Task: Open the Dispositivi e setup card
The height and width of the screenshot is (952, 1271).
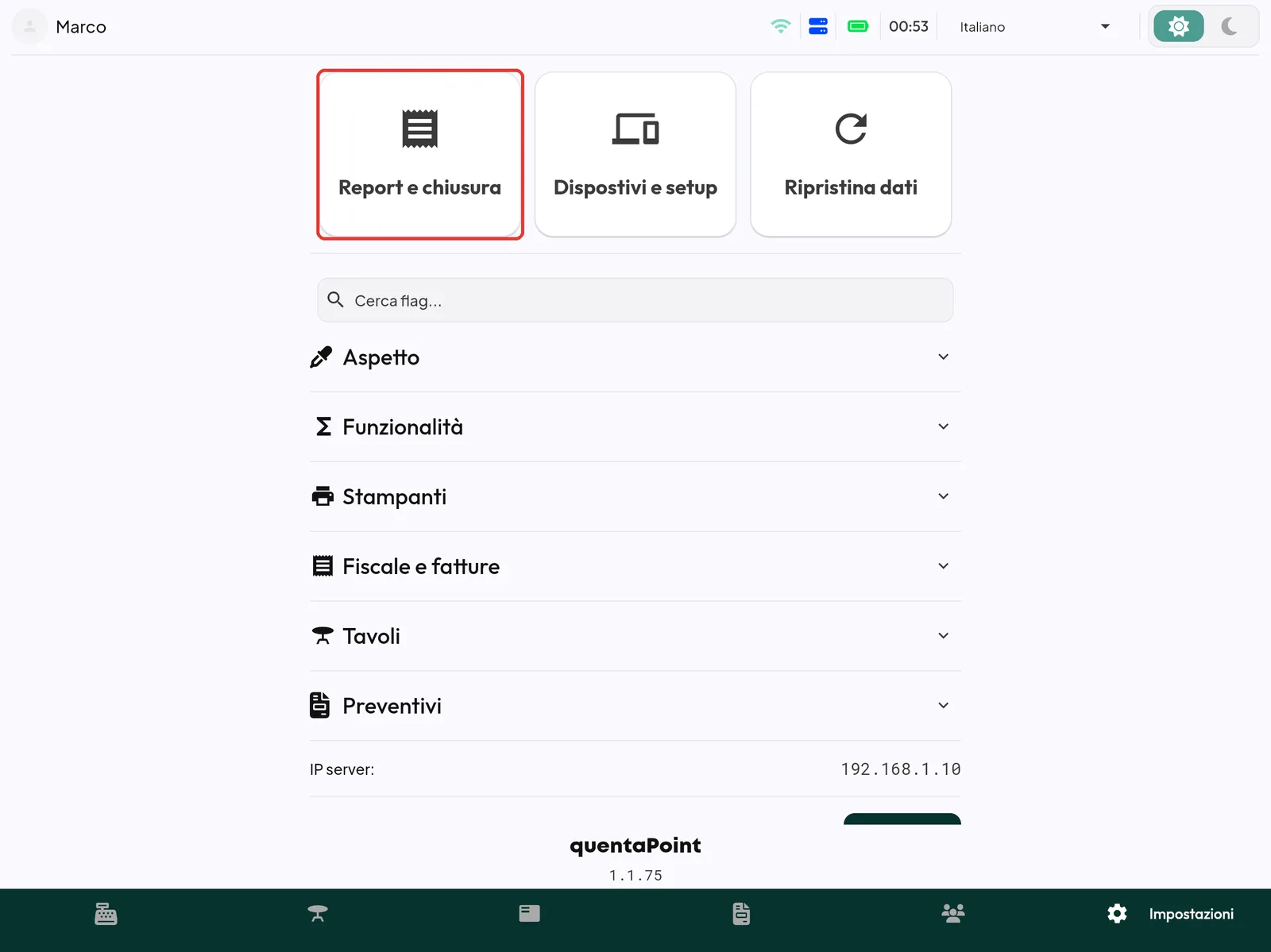Action: [635, 154]
